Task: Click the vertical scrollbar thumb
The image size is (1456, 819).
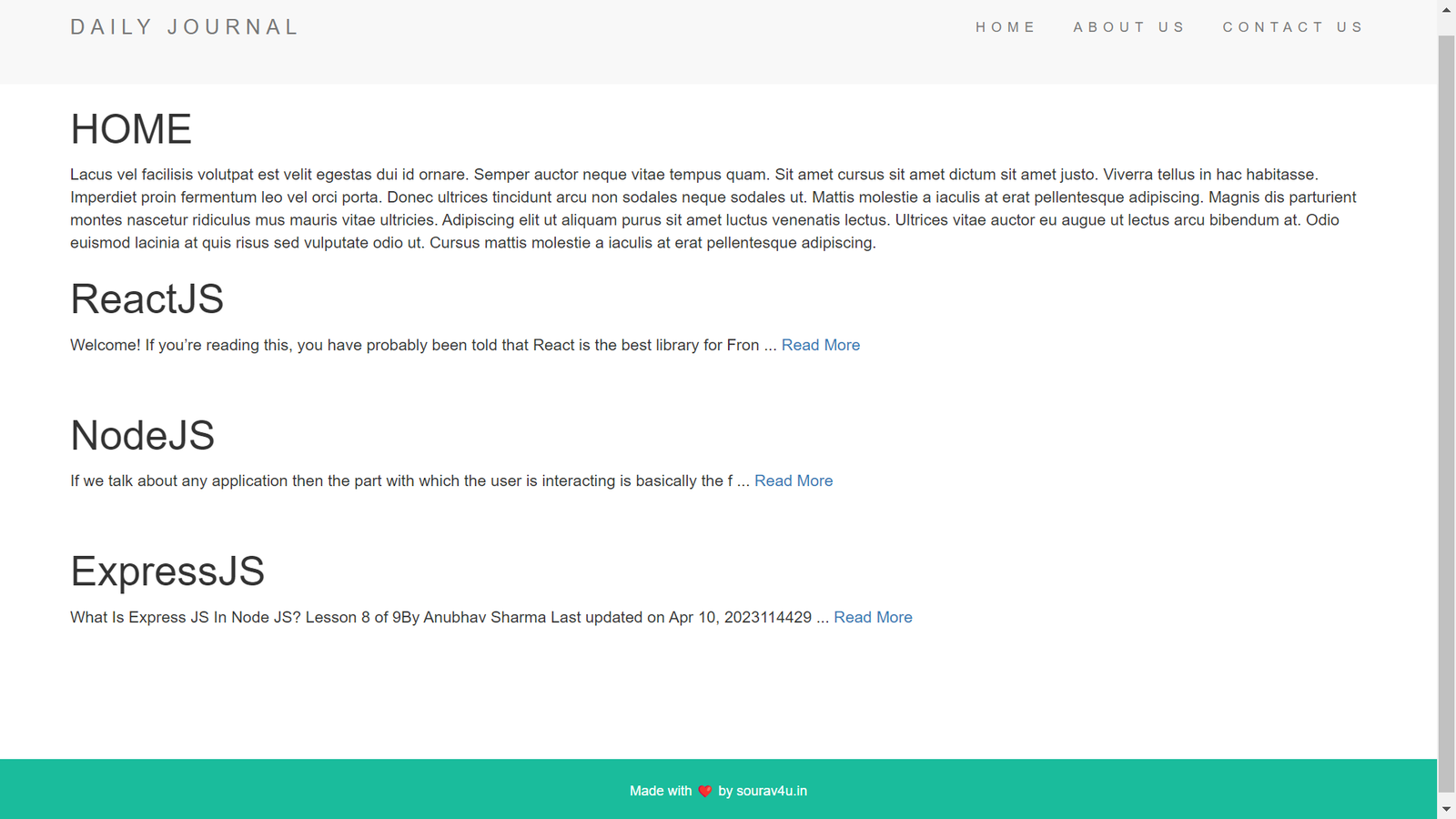Action: pos(1447,414)
